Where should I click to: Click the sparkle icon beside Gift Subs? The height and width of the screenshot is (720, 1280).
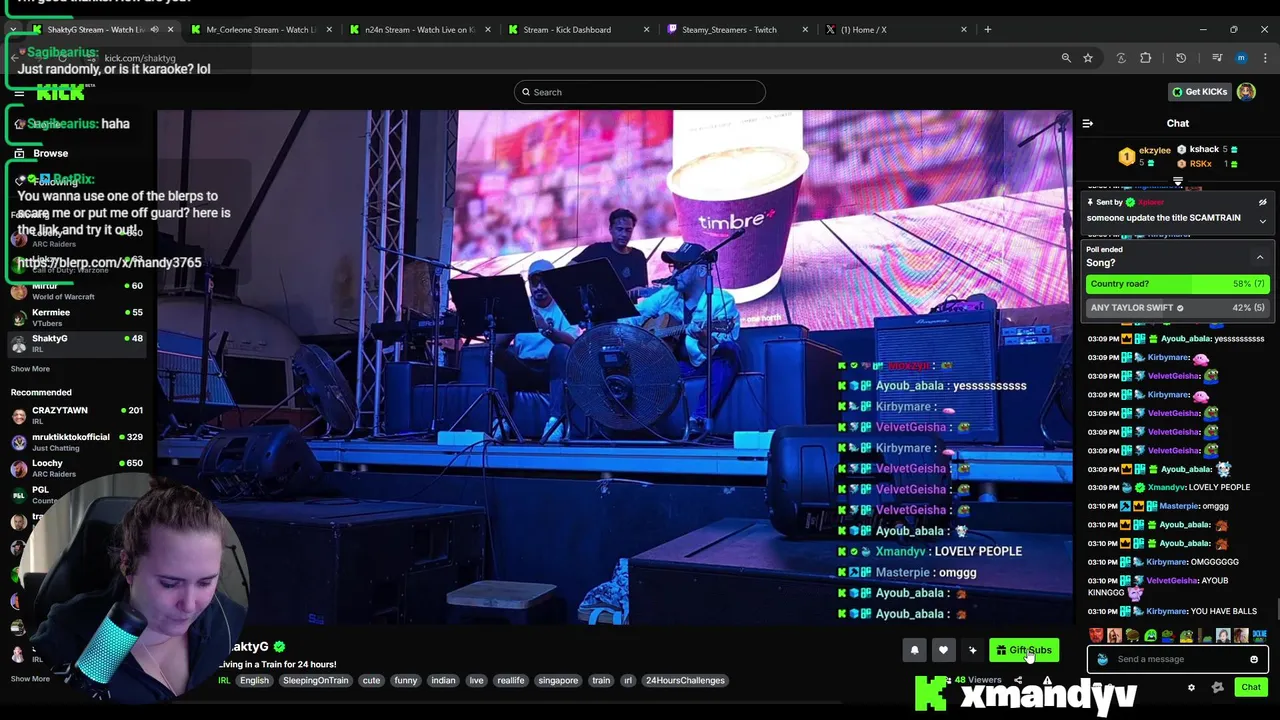(972, 650)
